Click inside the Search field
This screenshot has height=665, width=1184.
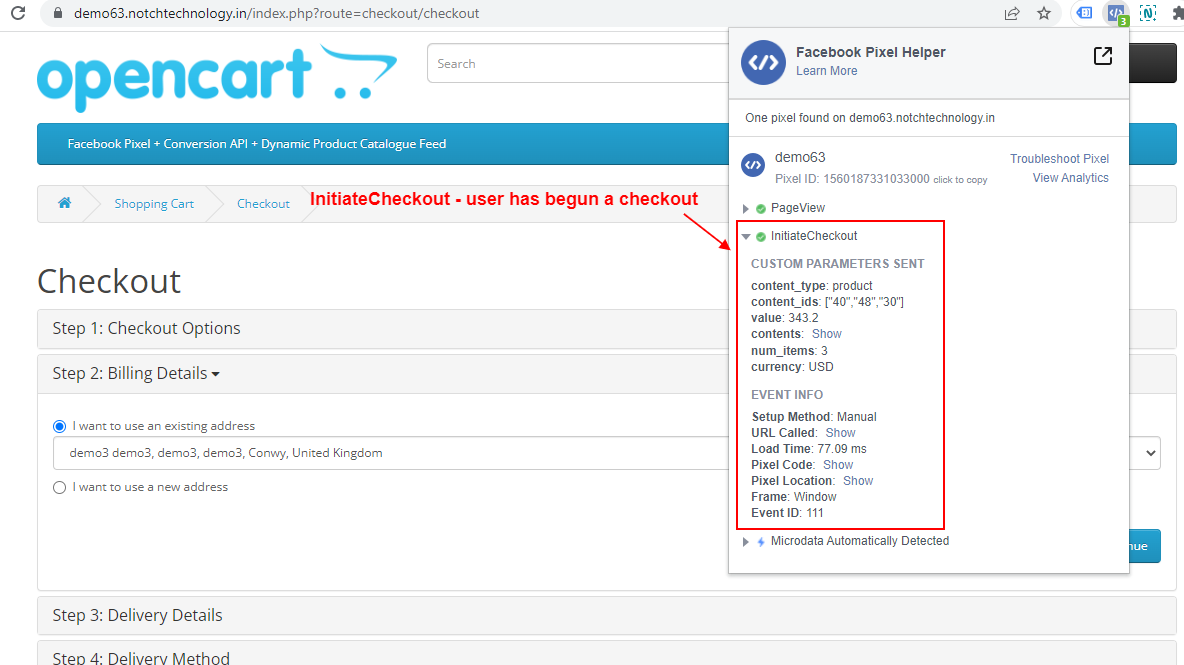(x=520, y=63)
